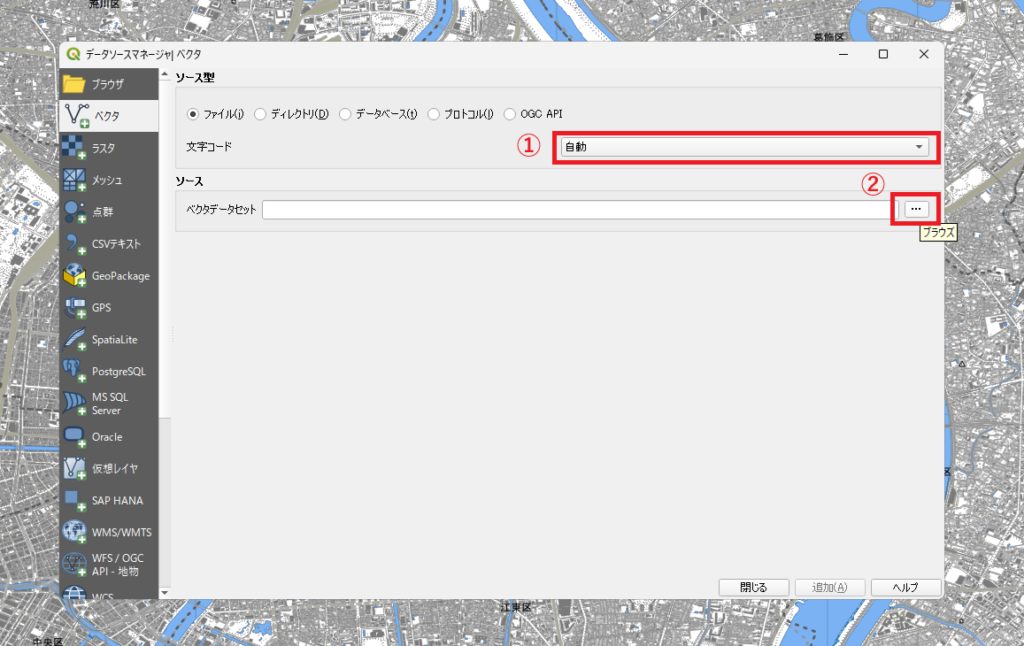The image size is (1024, 646).
Task: Click the ヘルプ (Help) button
Action: 905,587
